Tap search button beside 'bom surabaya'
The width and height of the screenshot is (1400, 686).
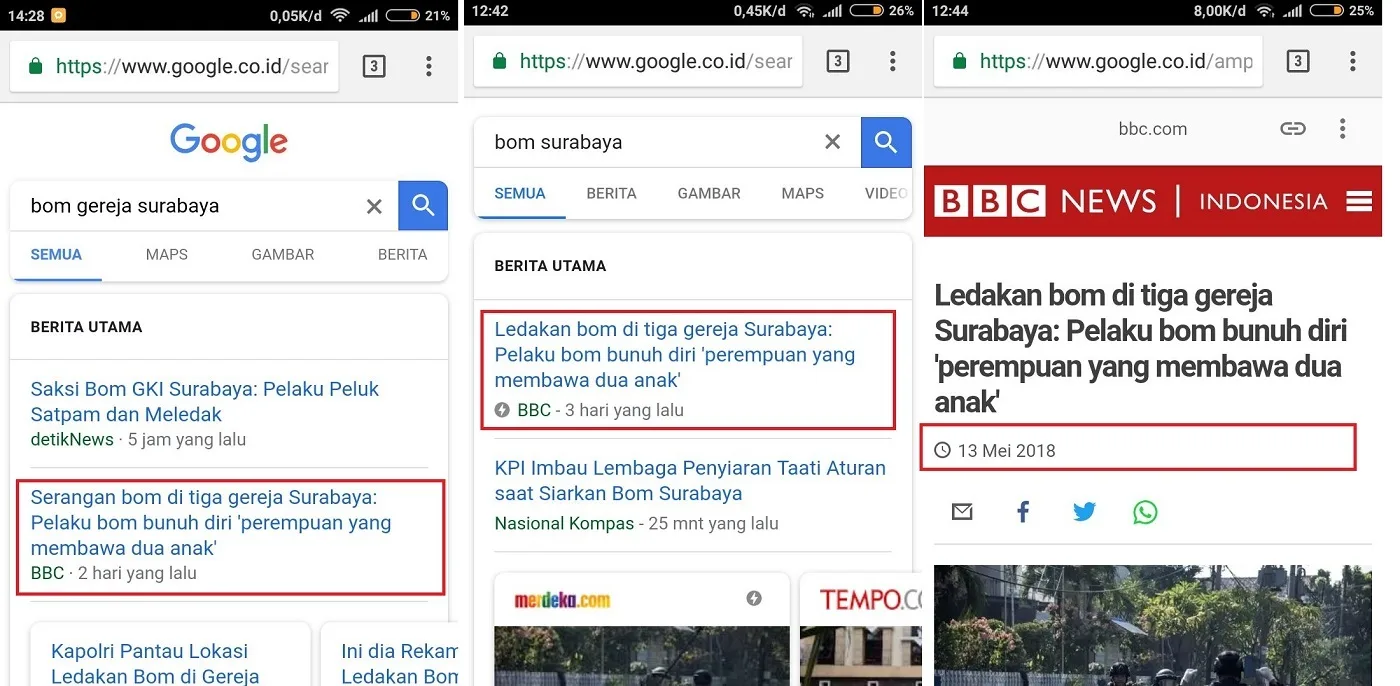pyautogui.click(x=886, y=142)
